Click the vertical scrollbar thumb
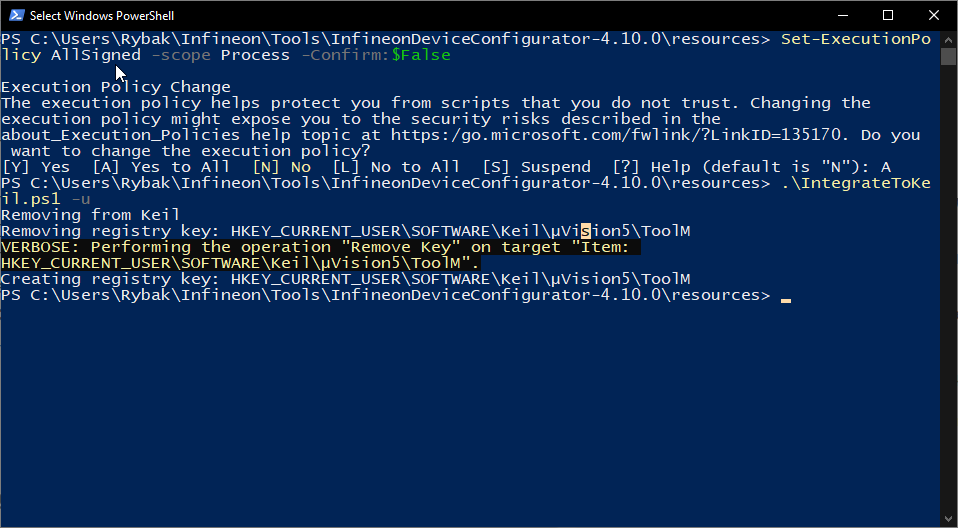Viewport: 958px width, 528px height. pyautogui.click(x=948, y=56)
